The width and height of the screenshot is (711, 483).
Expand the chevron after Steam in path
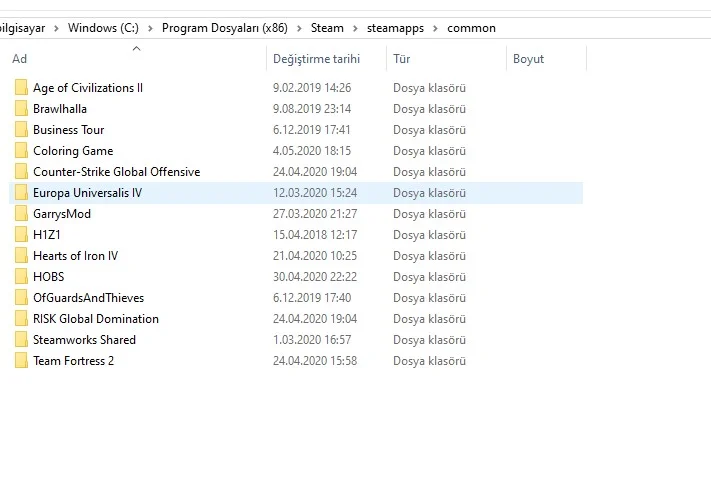(355, 29)
